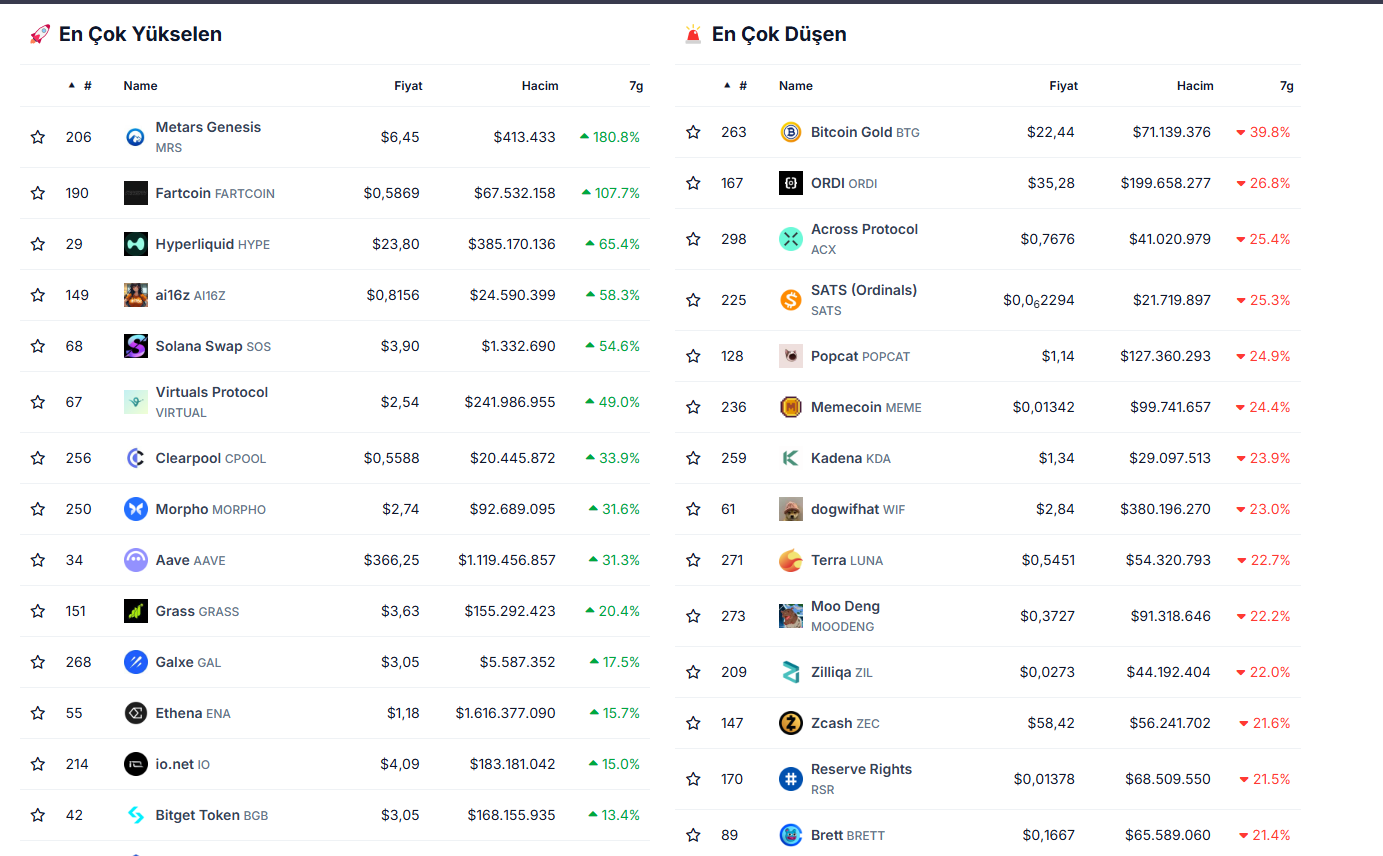
Task: Click the Popcat coin logo
Action: (791, 356)
